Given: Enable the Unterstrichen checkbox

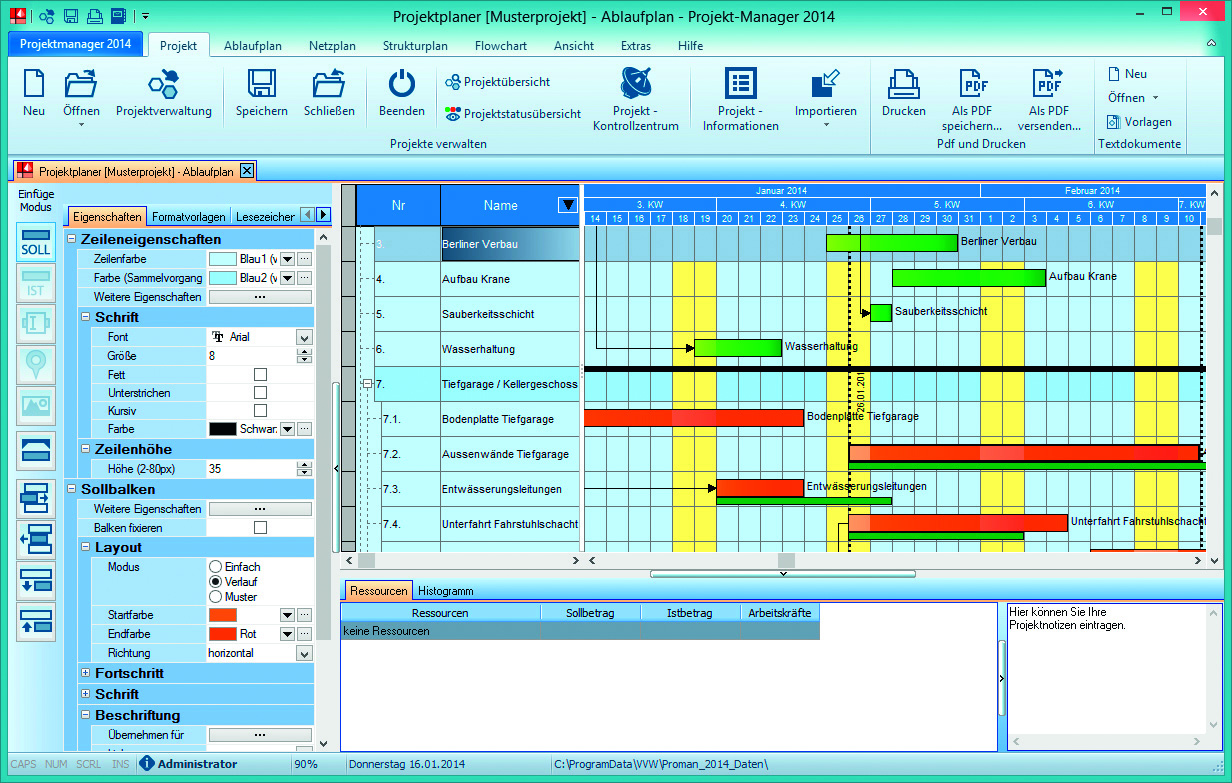Looking at the screenshot, I should [261, 393].
